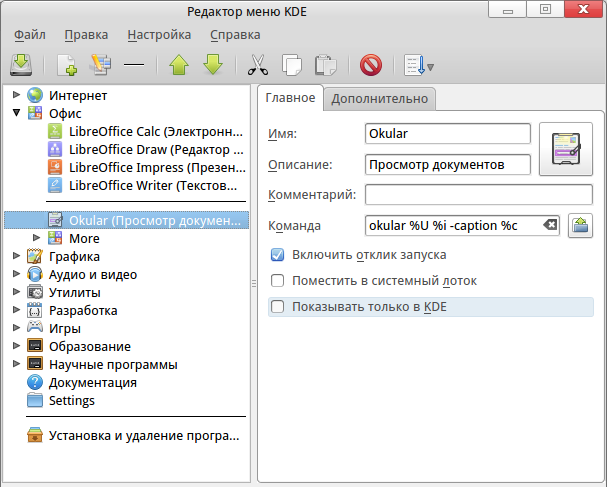607x487 pixels.
Task: Move selected entry up with green arrow
Action: pyautogui.click(x=179, y=65)
